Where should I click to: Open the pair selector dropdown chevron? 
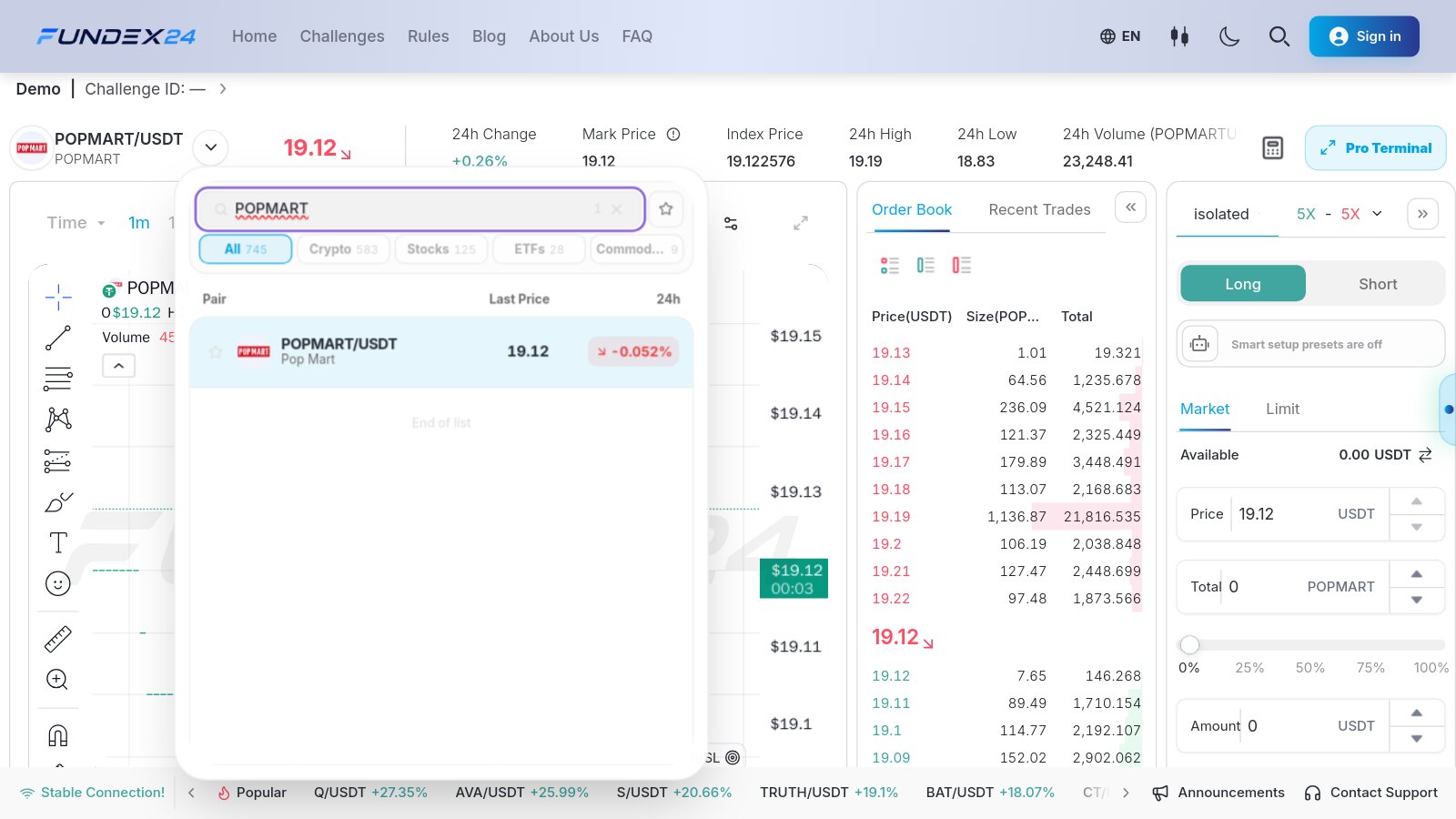click(210, 147)
